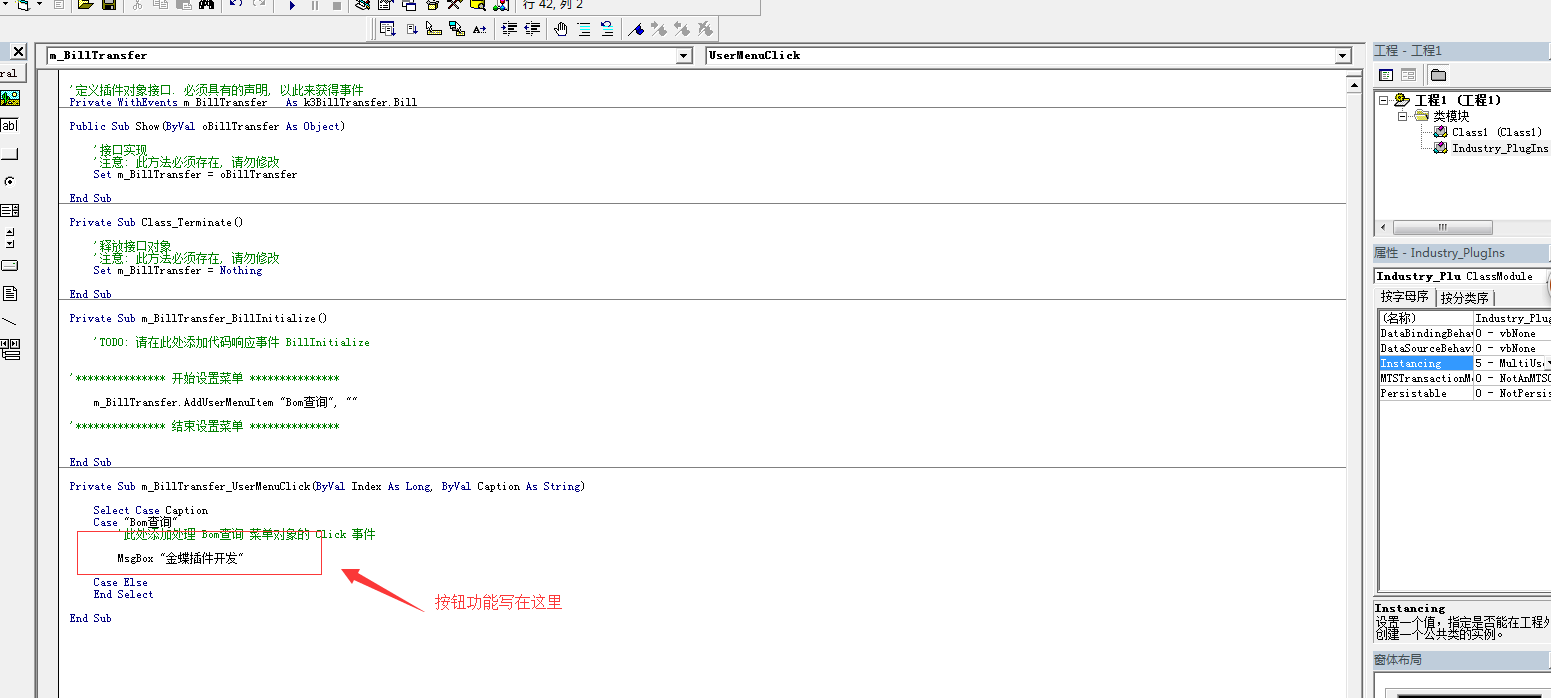Viewport: 1551px width, 698px height.
Task: Select OptionButton control in toolbox
Action: tap(9, 182)
